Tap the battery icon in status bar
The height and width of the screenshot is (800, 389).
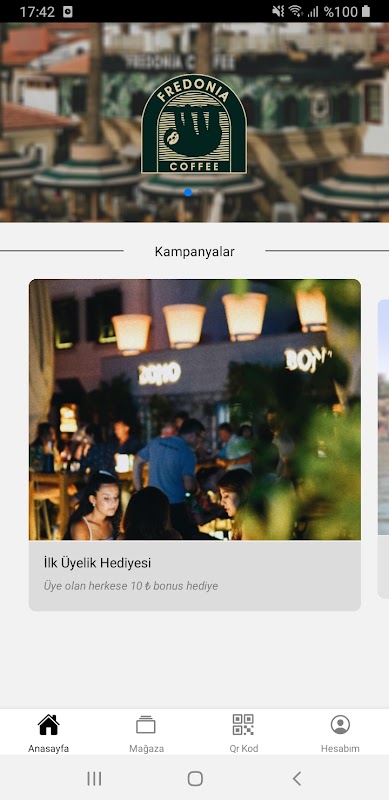click(366, 11)
